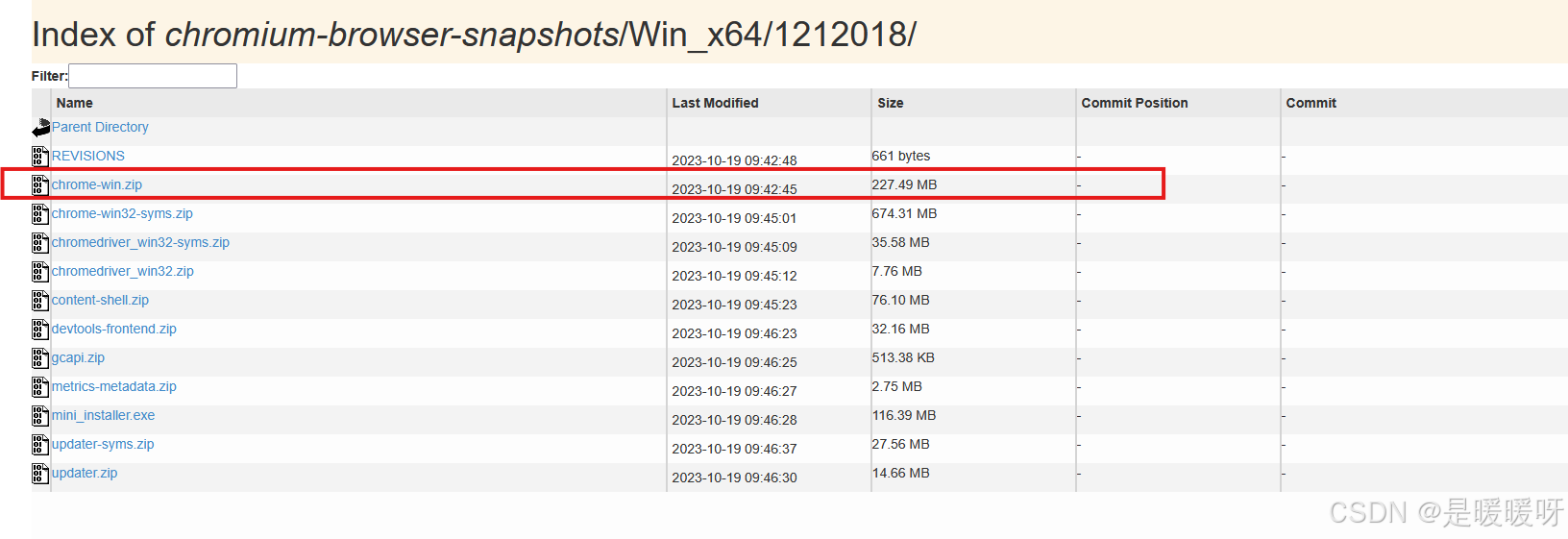Select the 2023-10-19 09:45:01 timestamp
This screenshot has height=539, width=1568.
(734, 218)
